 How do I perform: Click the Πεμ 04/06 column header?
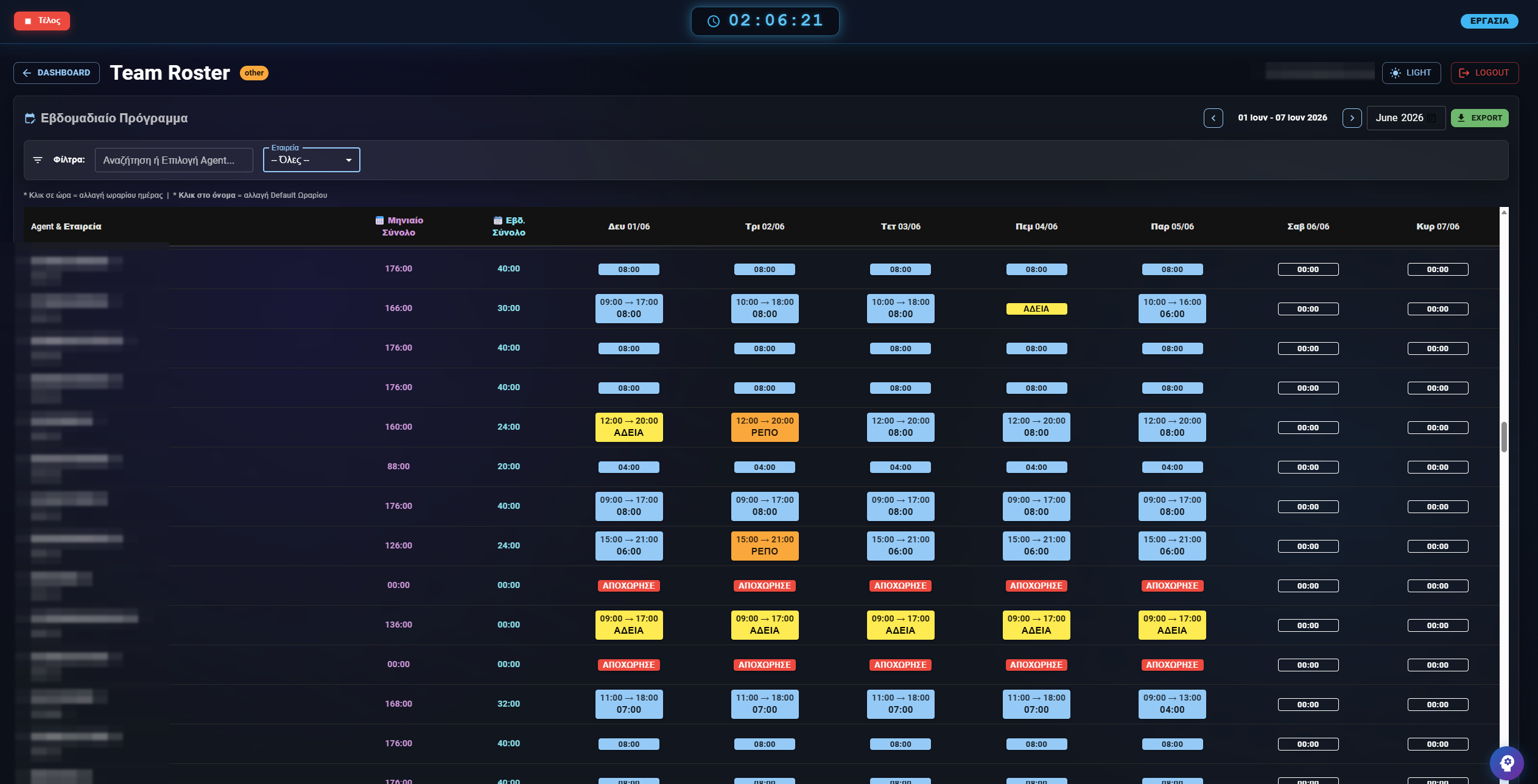(x=1036, y=226)
